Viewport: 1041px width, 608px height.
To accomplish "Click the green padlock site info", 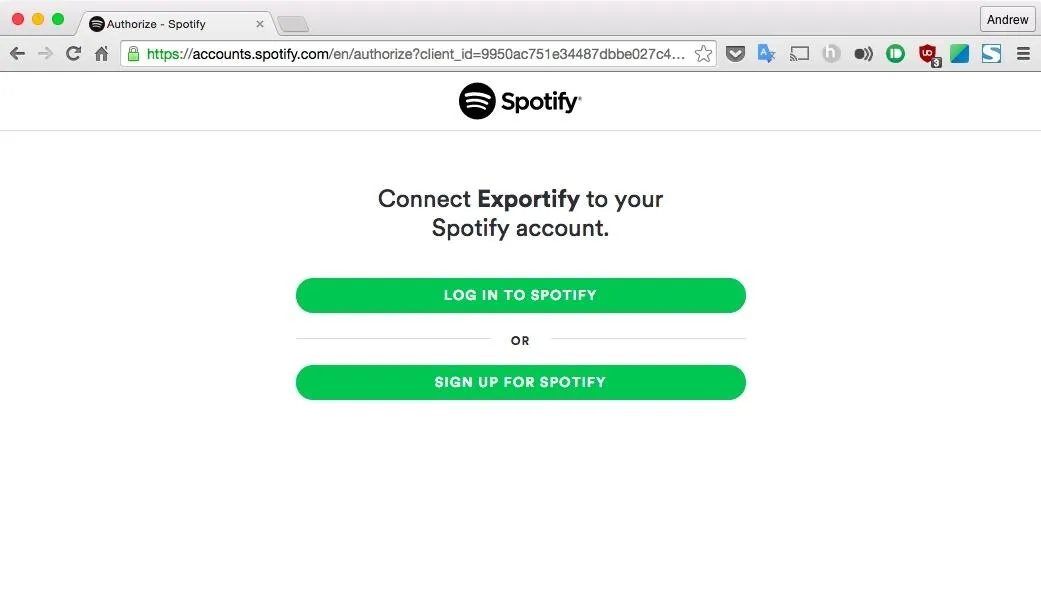I will pyautogui.click(x=133, y=54).
